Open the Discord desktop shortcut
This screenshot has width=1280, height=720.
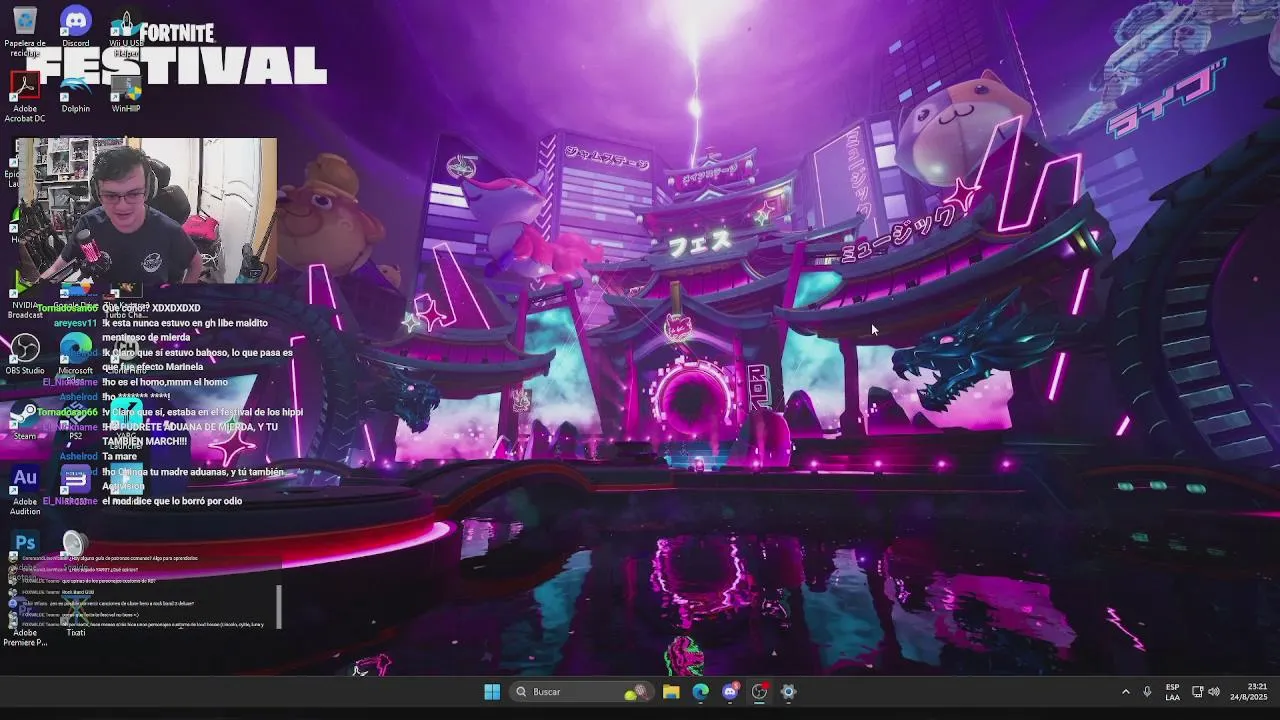[x=76, y=26]
